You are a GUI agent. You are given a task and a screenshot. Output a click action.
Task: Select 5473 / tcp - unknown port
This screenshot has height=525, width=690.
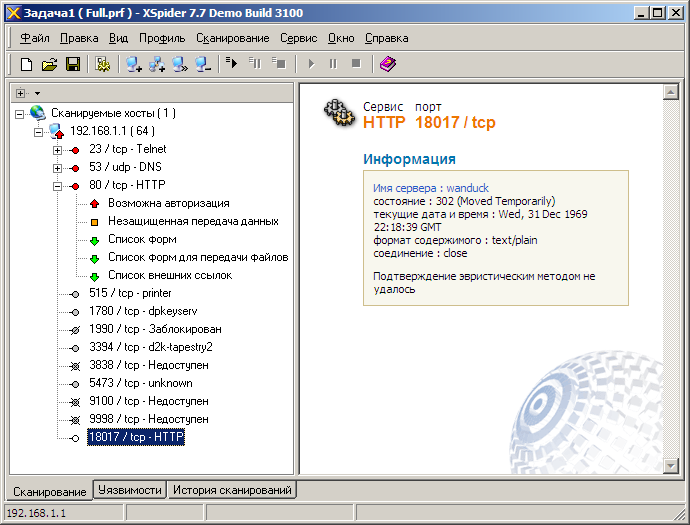pos(141,383)
